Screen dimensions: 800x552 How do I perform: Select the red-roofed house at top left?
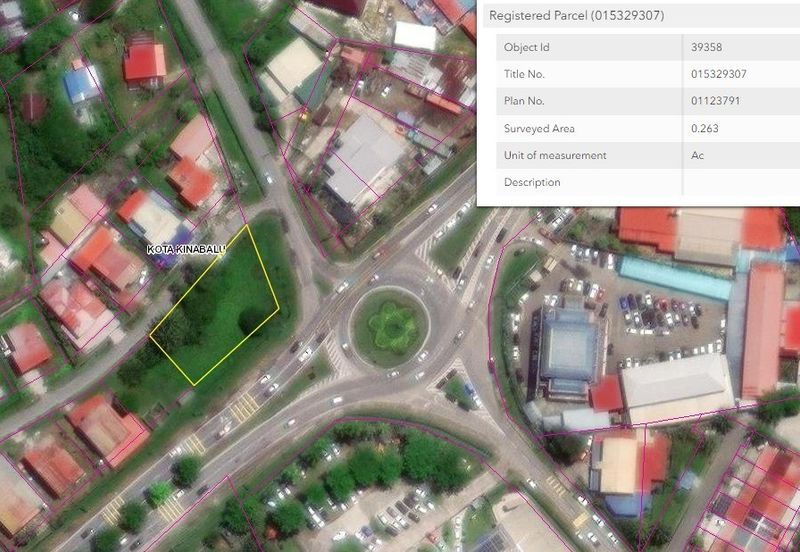tap(145, 62)
